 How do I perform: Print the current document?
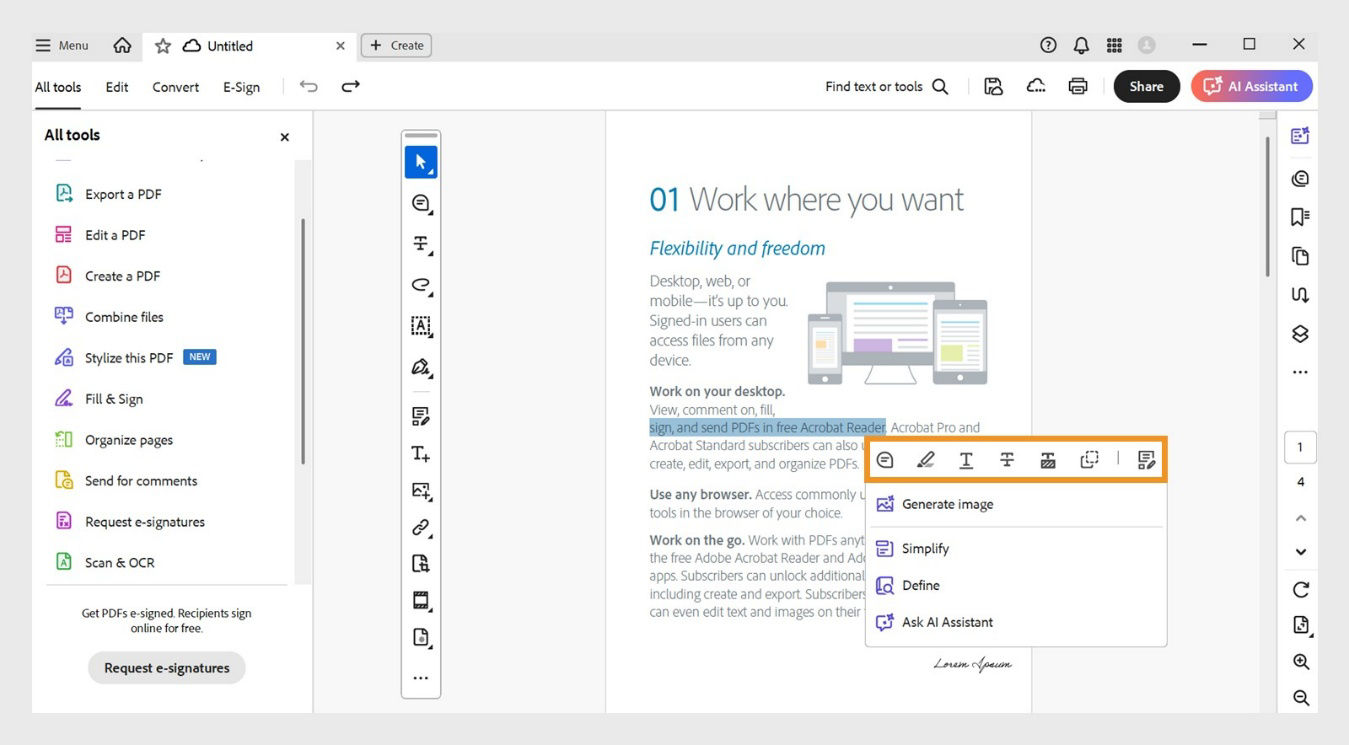pos(1077,86)
